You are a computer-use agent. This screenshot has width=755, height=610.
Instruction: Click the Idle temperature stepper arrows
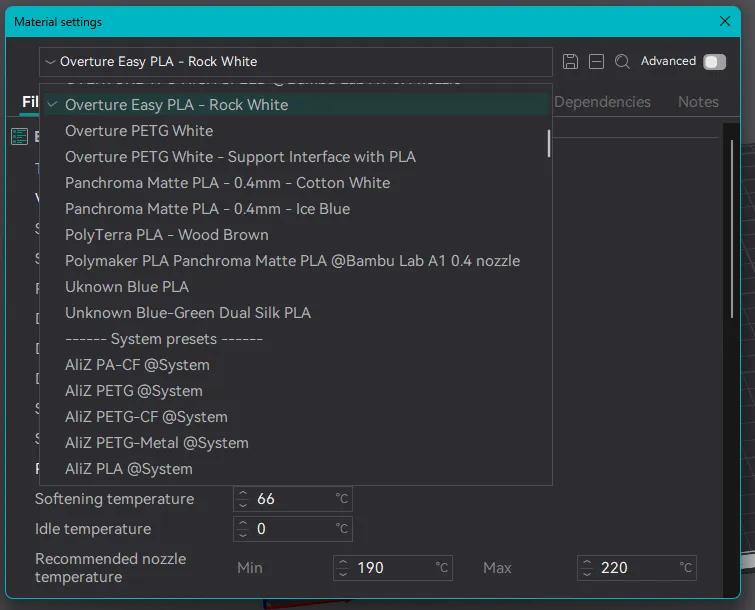coord(243,529)
